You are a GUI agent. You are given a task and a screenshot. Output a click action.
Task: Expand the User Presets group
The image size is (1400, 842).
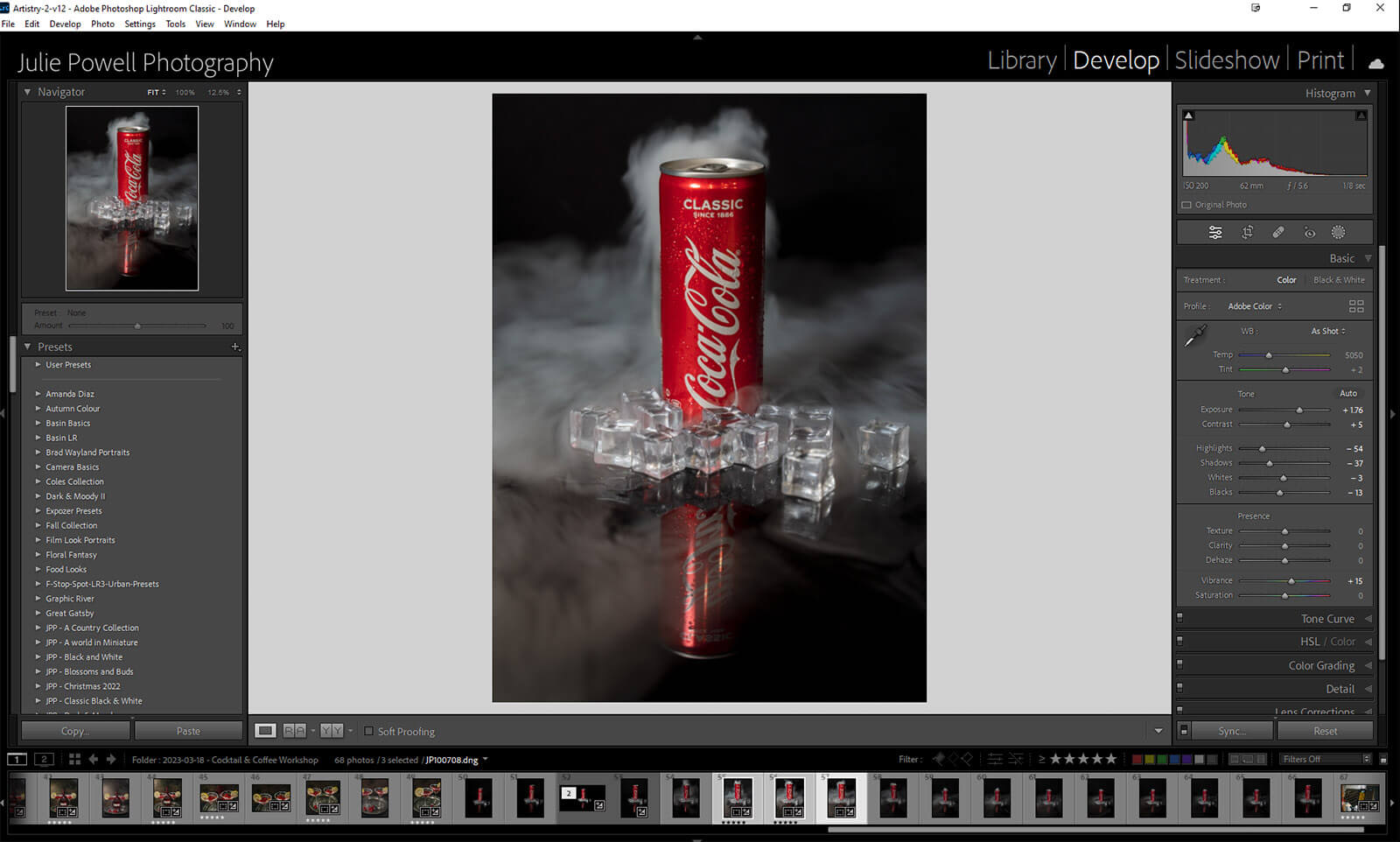coord(38,365)
